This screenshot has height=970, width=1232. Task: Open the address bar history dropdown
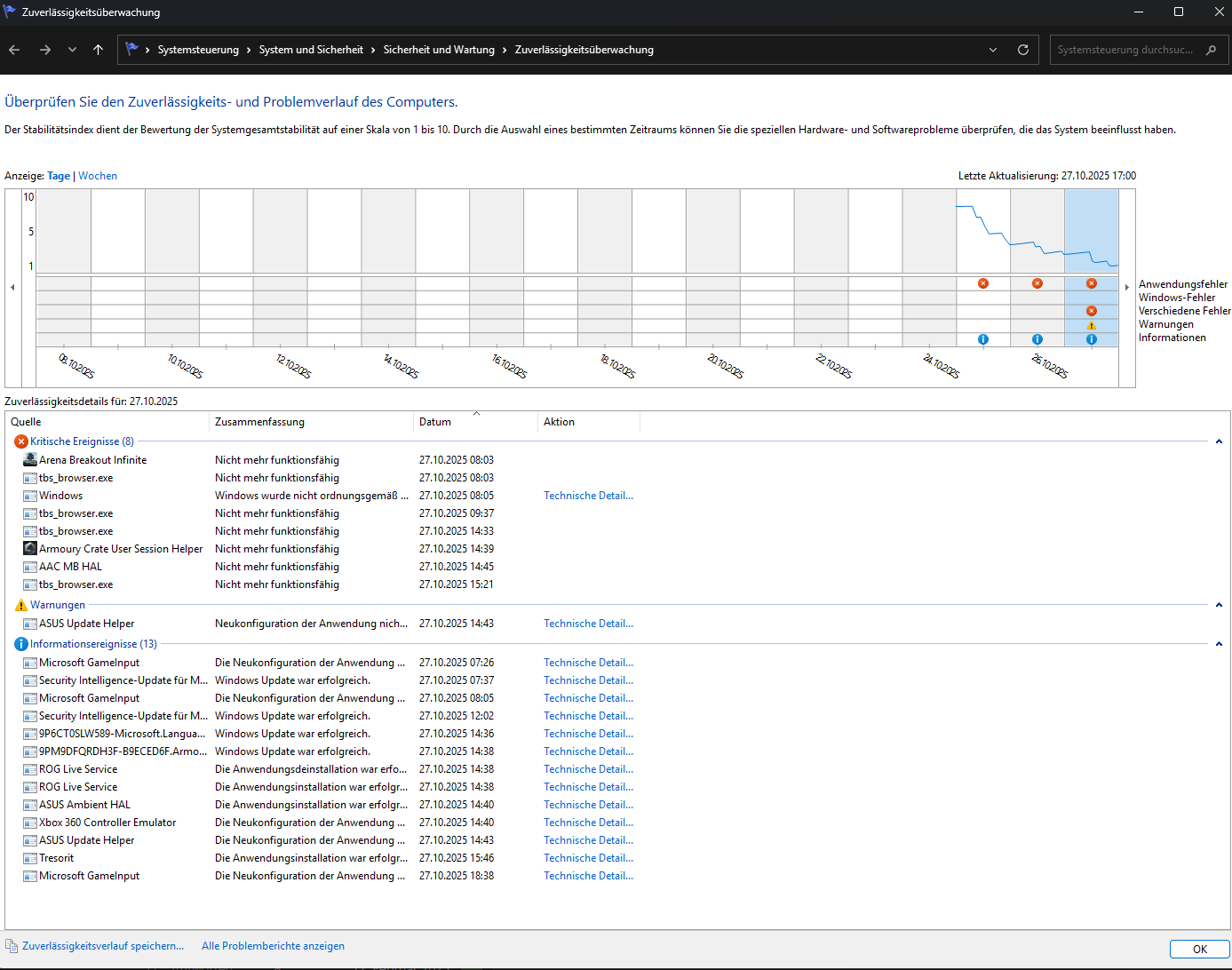coord(993,50)
